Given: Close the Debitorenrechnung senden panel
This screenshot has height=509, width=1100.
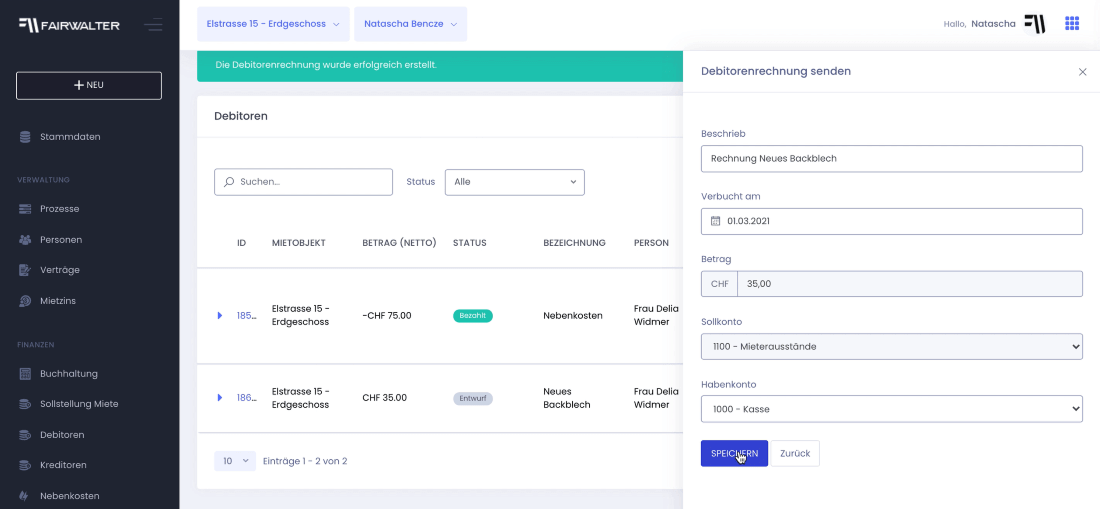Looking at the screenshot, I should tap(1082, 72).
